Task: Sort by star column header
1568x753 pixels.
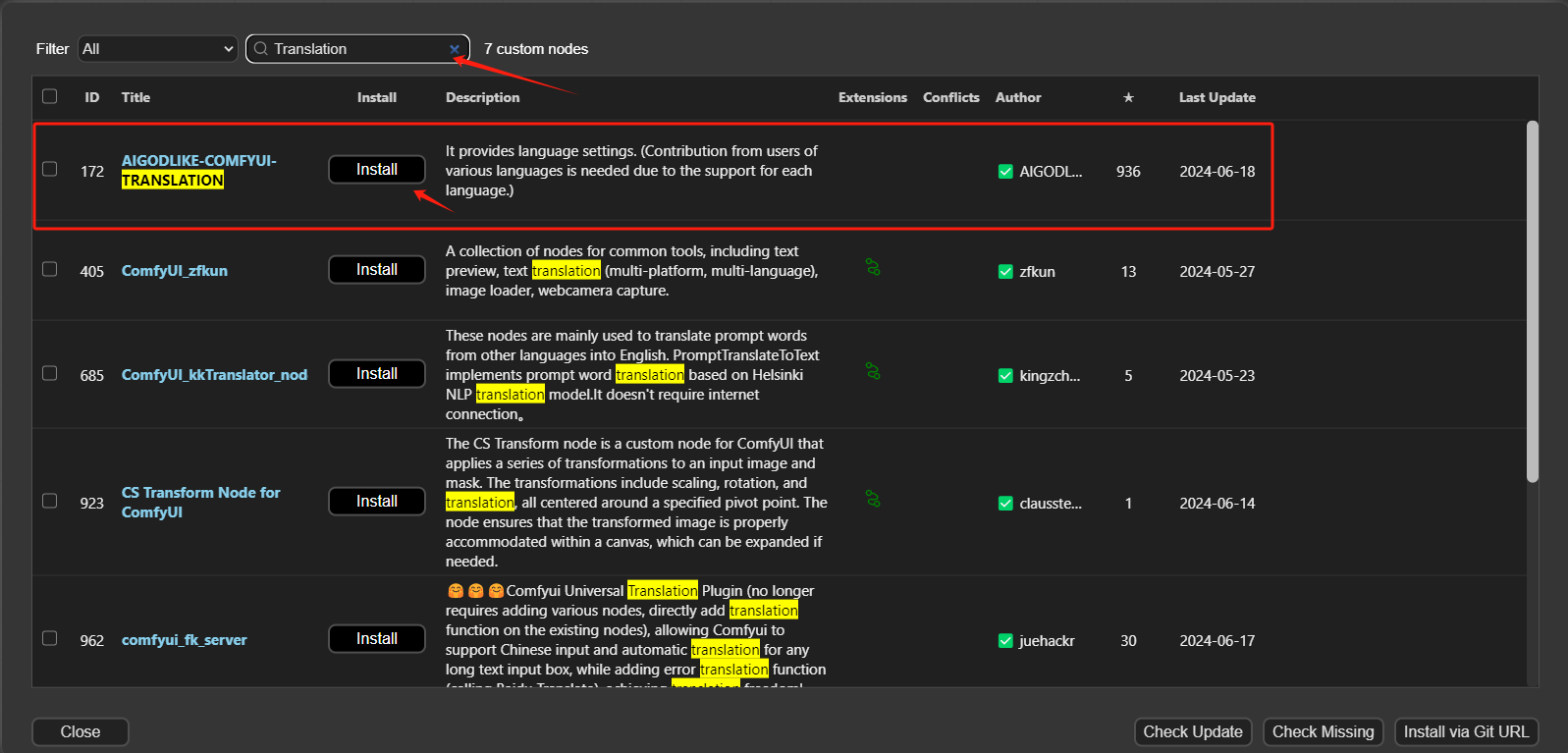Action: click(x=1128, y=97)
